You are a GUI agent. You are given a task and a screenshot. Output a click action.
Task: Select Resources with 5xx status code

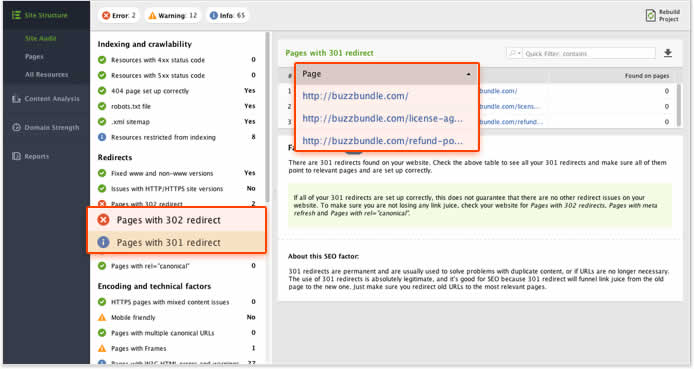(177, 75)
